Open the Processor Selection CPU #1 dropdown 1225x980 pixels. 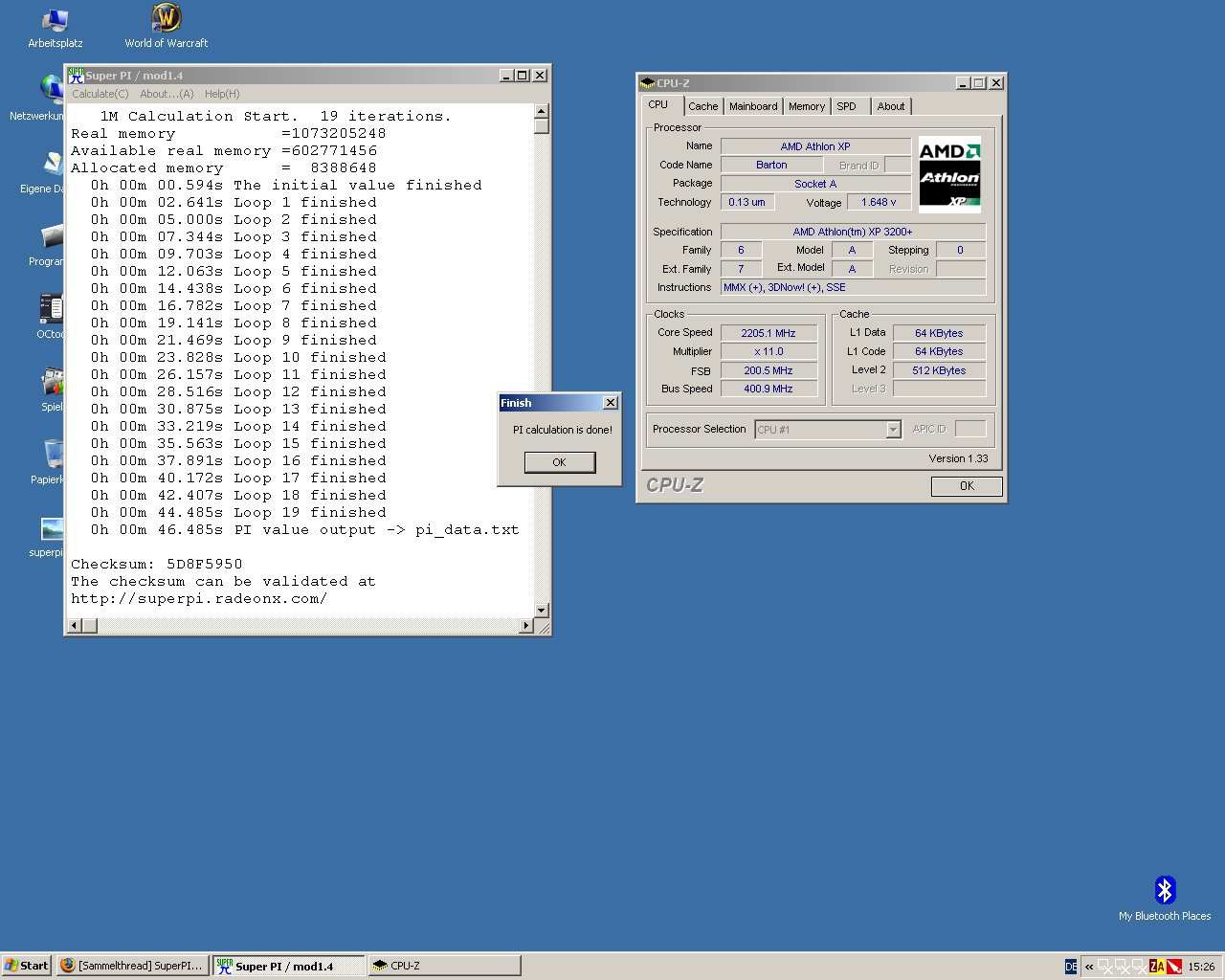point(828,430)
